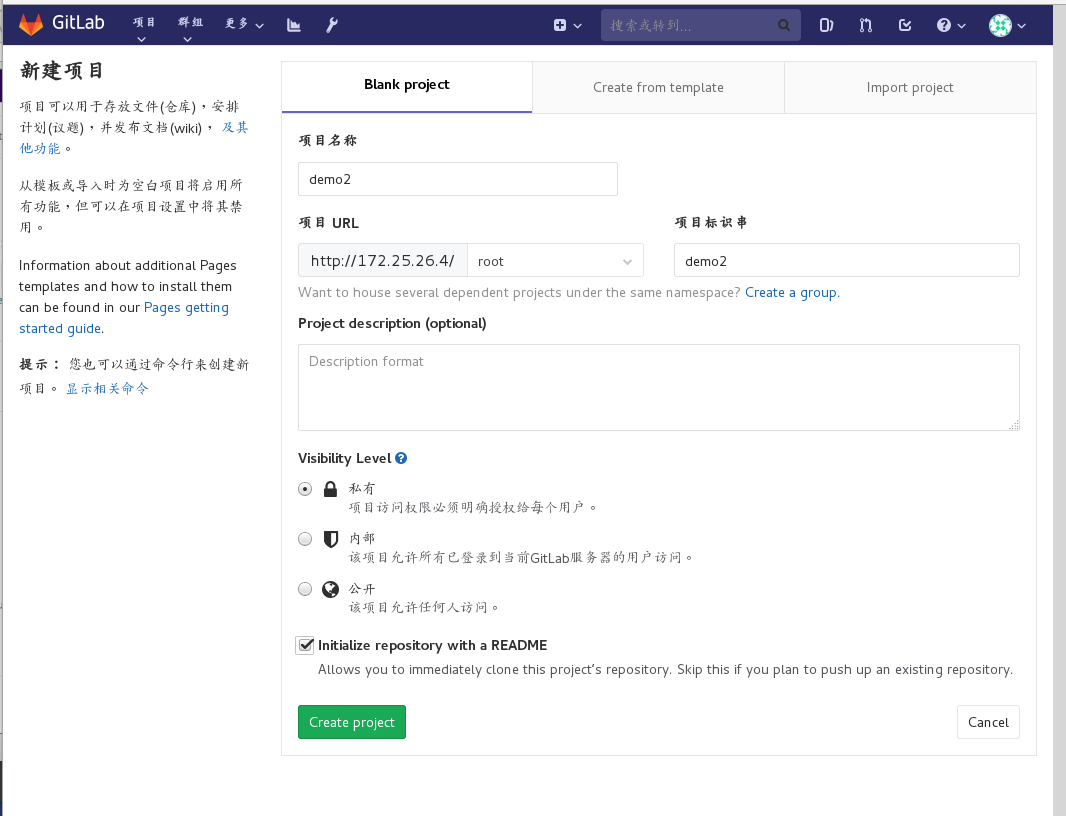Click the 新建项目 page heading
1066x816 pixels.
62,71
